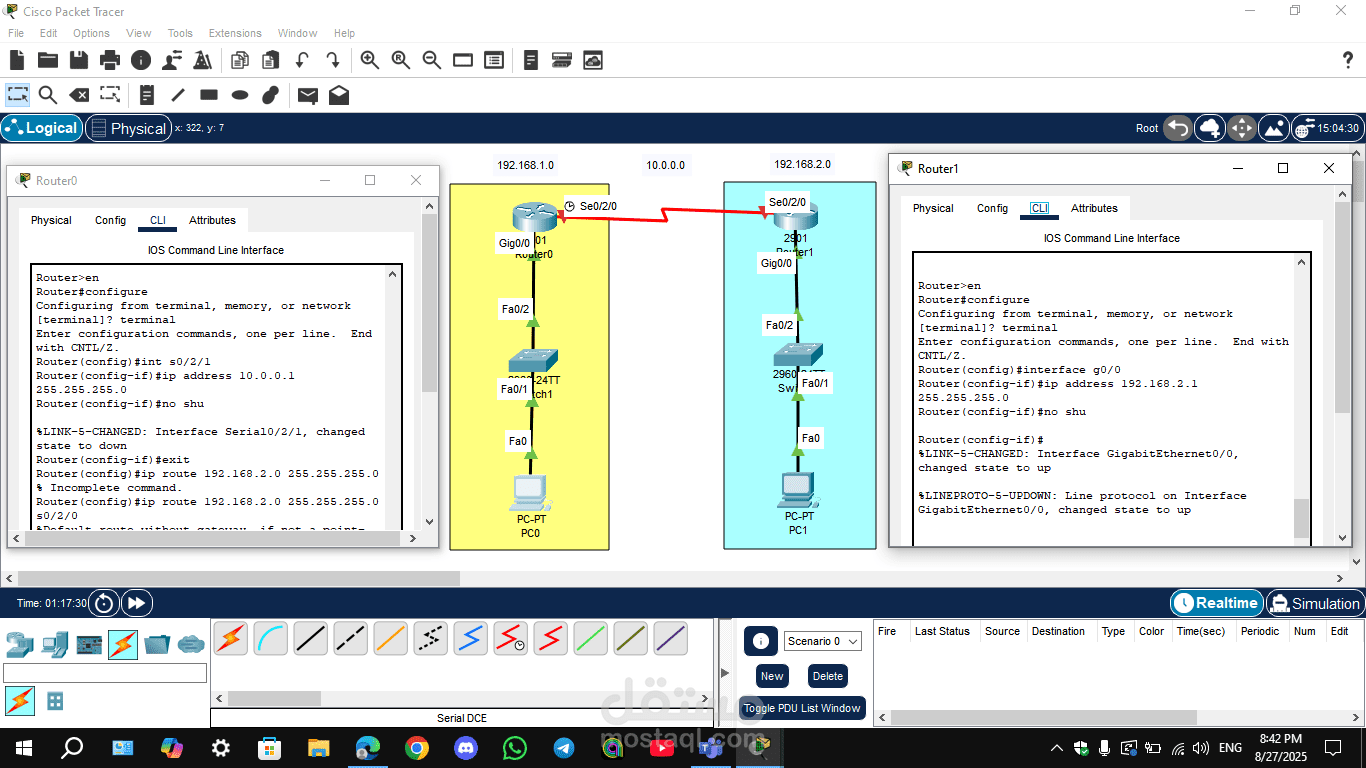Select the Add Complex PDU open envelope
The image size is (1366, 768).
tap(339, 95)
